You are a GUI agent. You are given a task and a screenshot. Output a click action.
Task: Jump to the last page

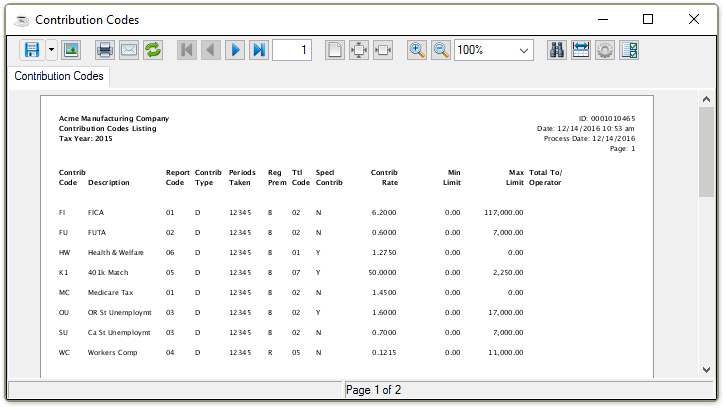[259, 50]
